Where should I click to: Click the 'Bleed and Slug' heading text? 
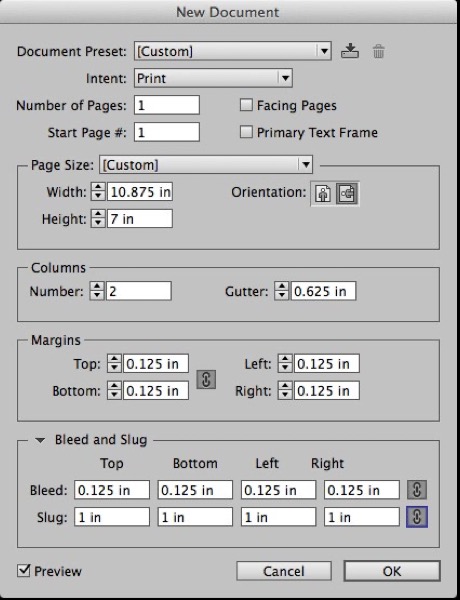tap(101, 440)
